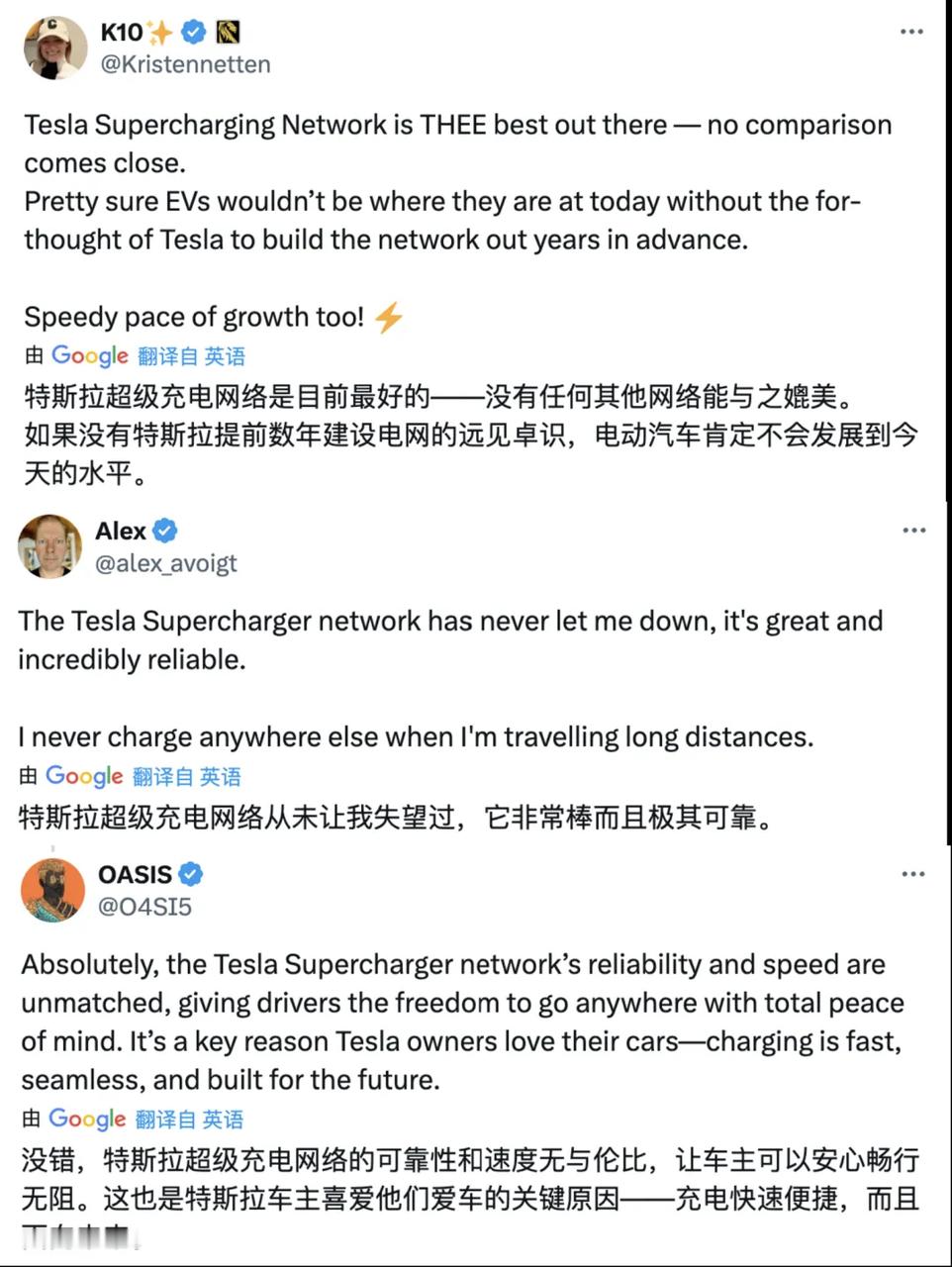Open more options on OASIS tweet
The height and width of the screenshot is (1267, 952).
coord(912,874)
